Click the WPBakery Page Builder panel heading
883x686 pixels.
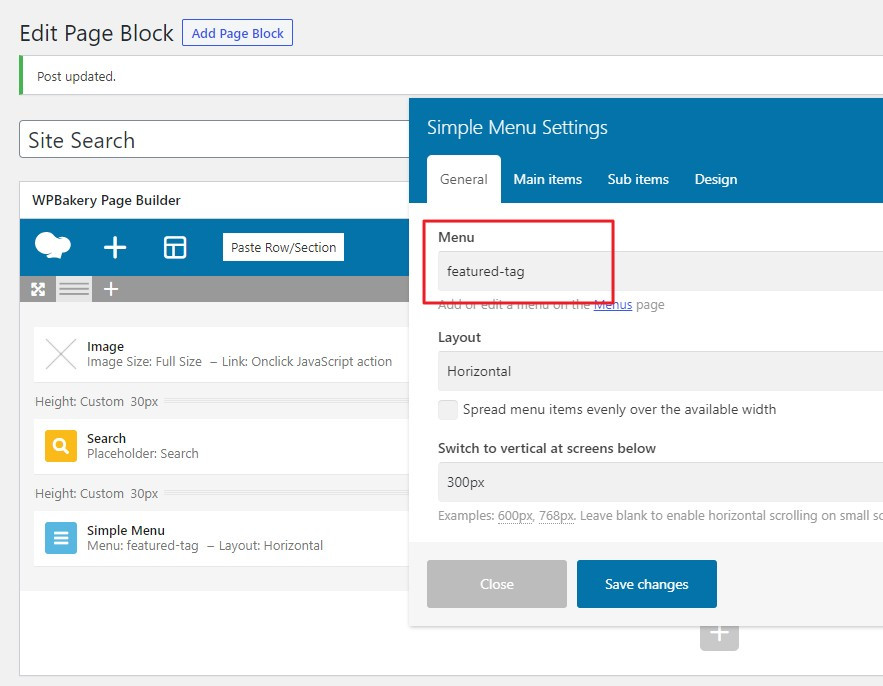(x=106, y=200)
